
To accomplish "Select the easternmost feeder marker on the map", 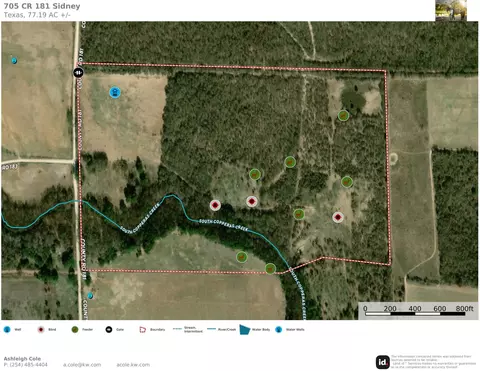I will (x=347, y=182).
